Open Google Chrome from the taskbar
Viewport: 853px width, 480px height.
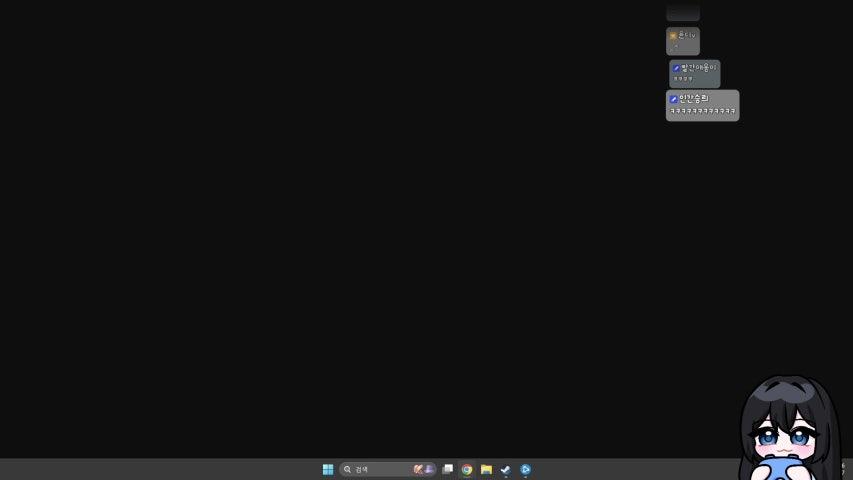click(x=467, y=469)
